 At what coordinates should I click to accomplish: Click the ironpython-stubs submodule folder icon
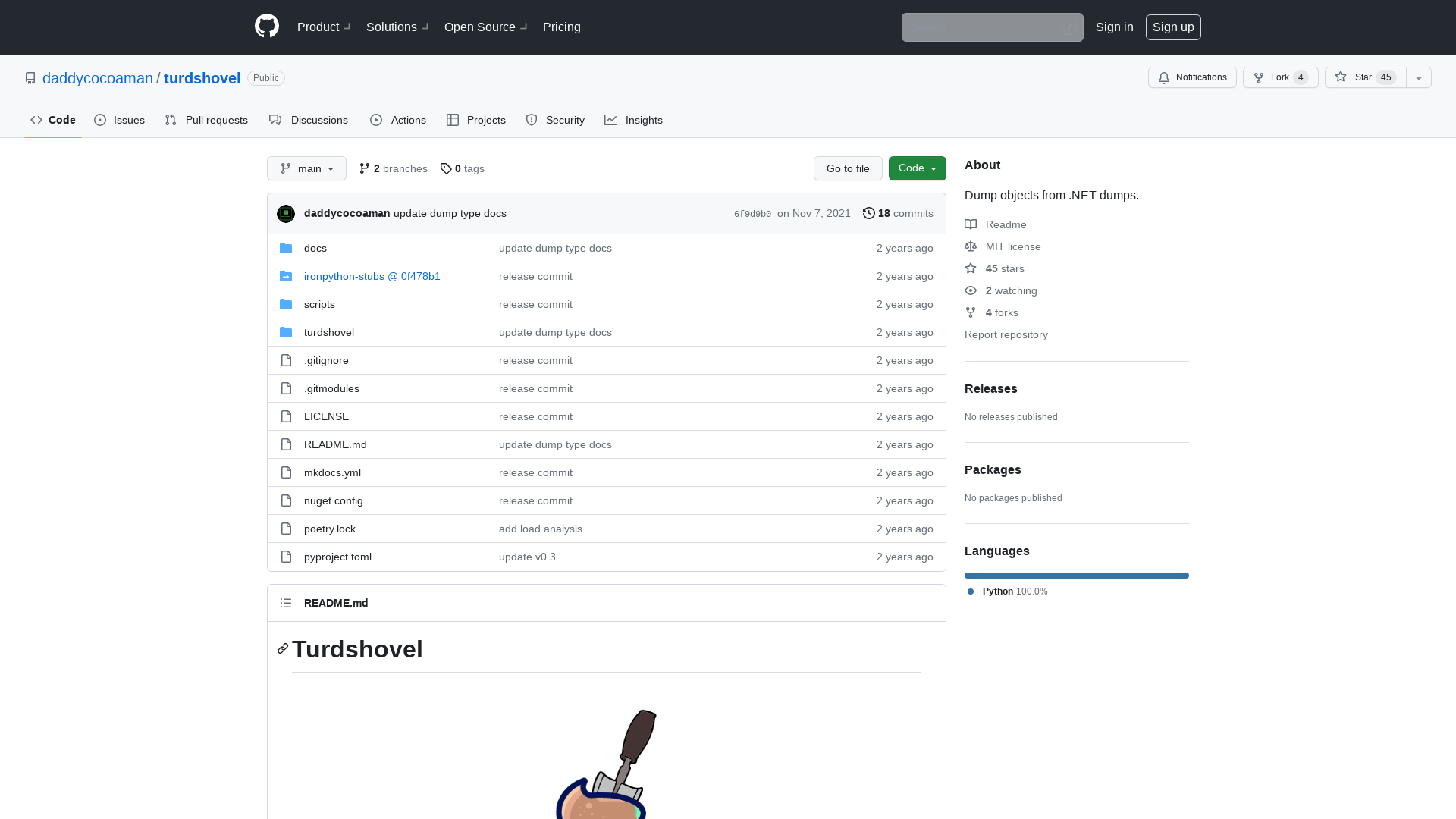pyautogui.click(x=286, y=276)
